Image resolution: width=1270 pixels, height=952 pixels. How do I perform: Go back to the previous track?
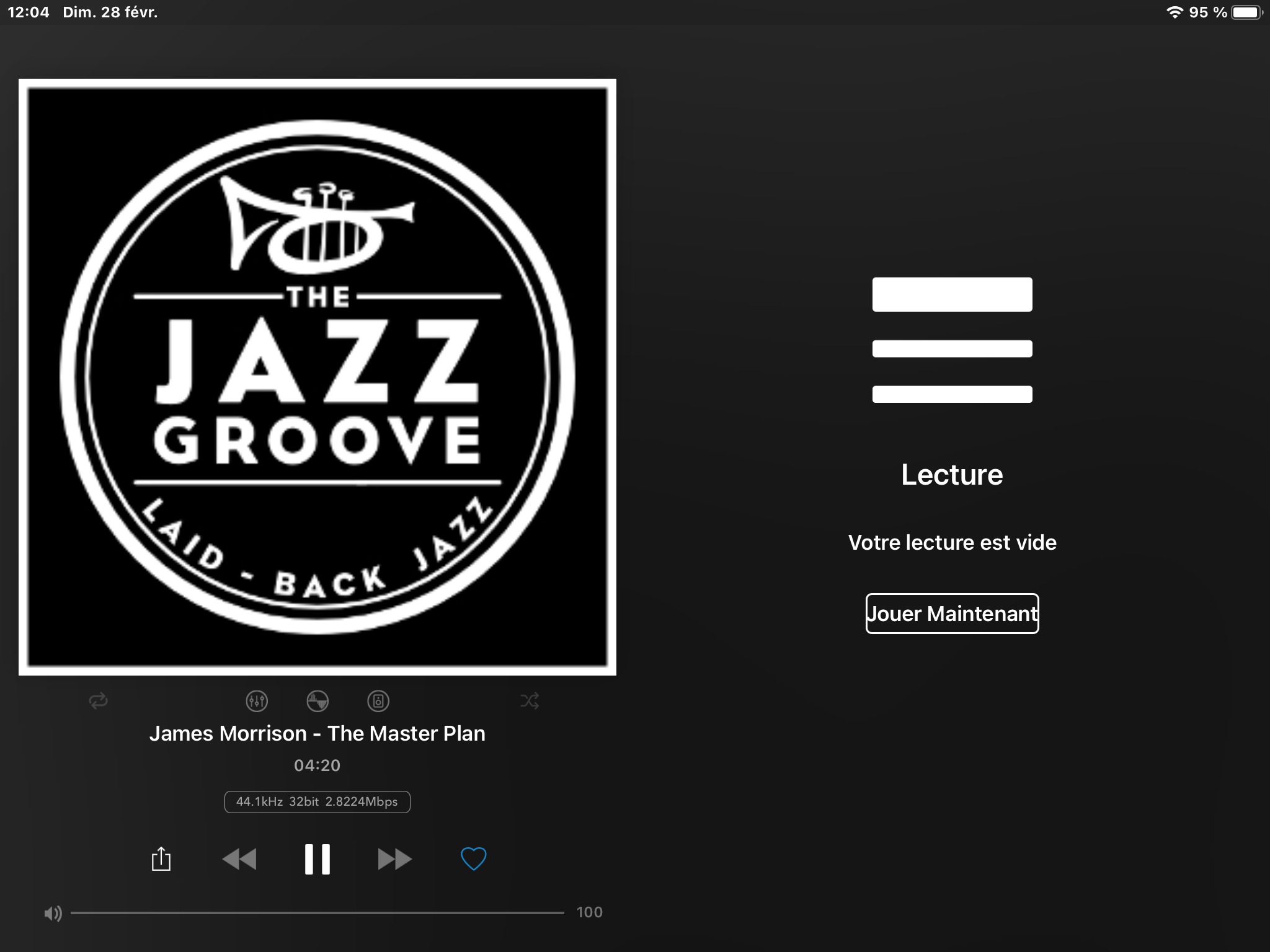239,859
